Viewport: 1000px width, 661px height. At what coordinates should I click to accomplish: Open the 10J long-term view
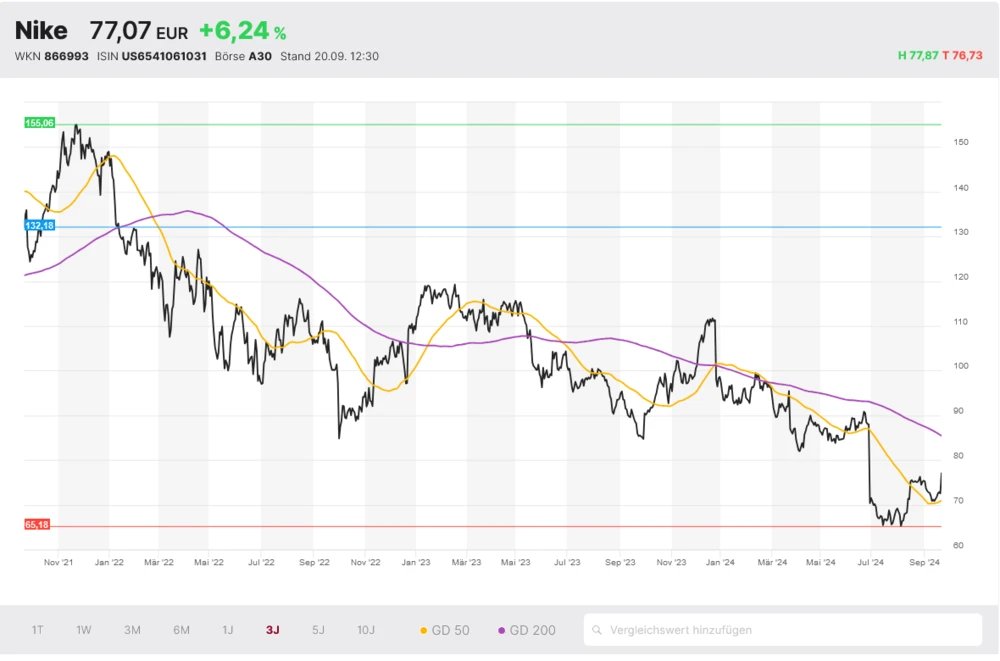coord(366,630)
